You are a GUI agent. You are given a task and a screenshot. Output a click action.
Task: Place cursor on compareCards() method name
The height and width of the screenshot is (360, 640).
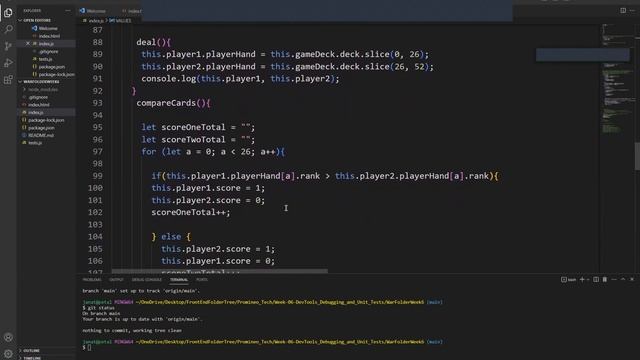166,103
